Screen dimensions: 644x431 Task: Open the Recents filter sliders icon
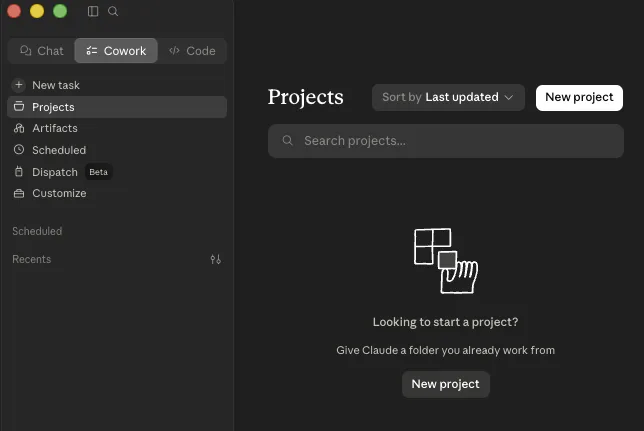(x=216, y=259)
